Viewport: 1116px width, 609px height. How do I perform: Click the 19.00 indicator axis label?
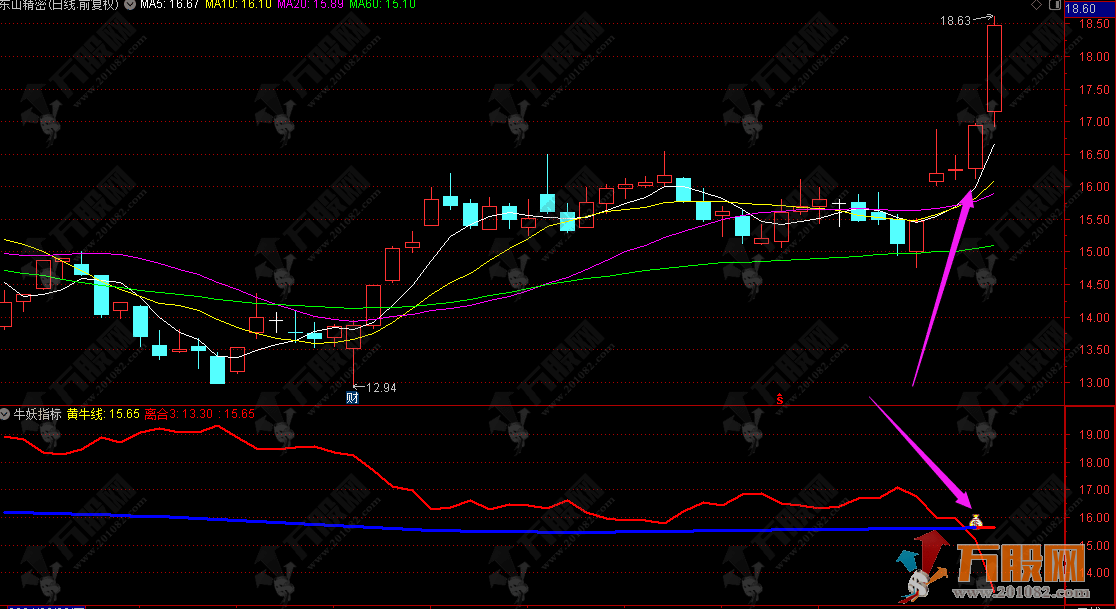[1094, 435]
